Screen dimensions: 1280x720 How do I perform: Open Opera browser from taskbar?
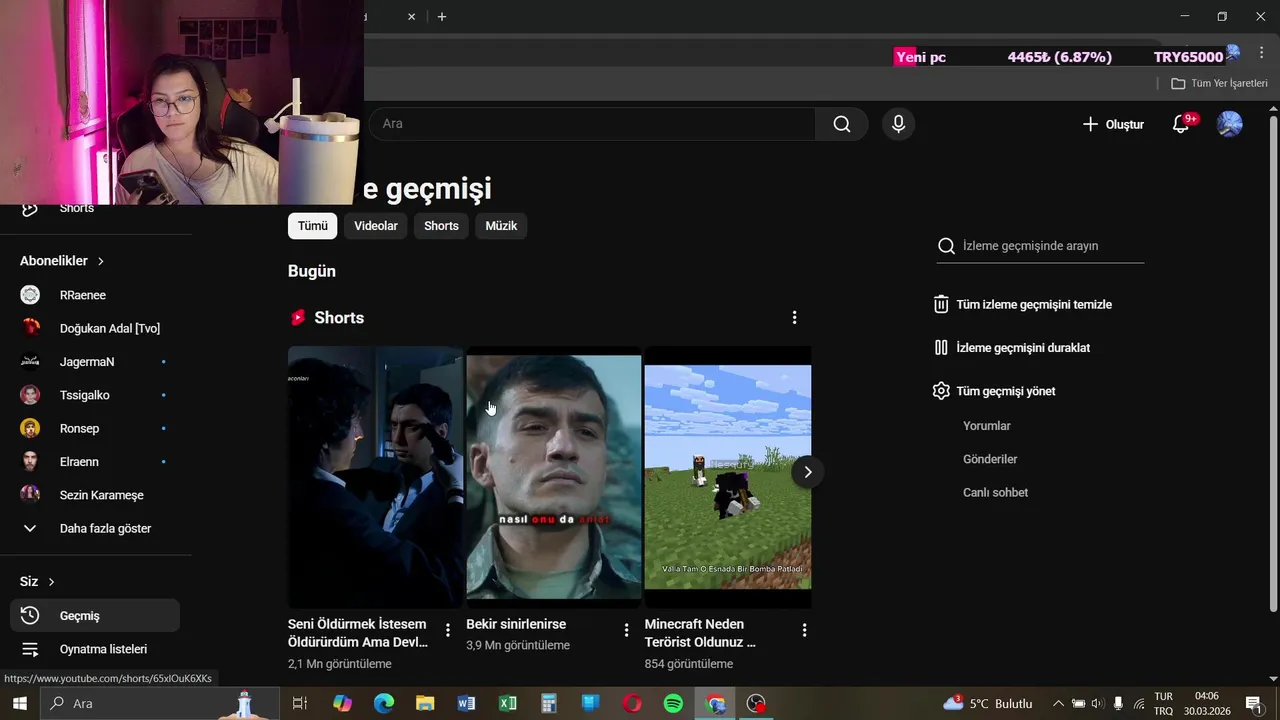(632, 703)
